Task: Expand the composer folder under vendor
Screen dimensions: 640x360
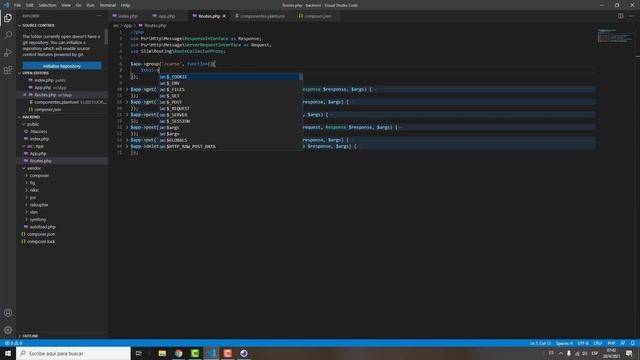Action: (39, 176)
